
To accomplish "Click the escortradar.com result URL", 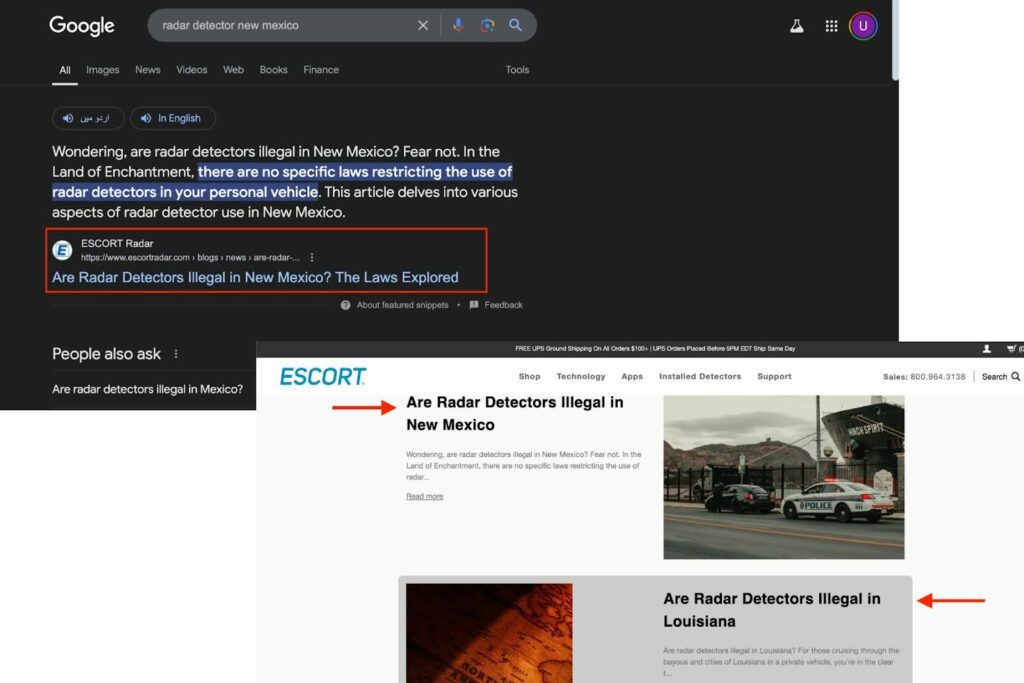I will (190, 257).
